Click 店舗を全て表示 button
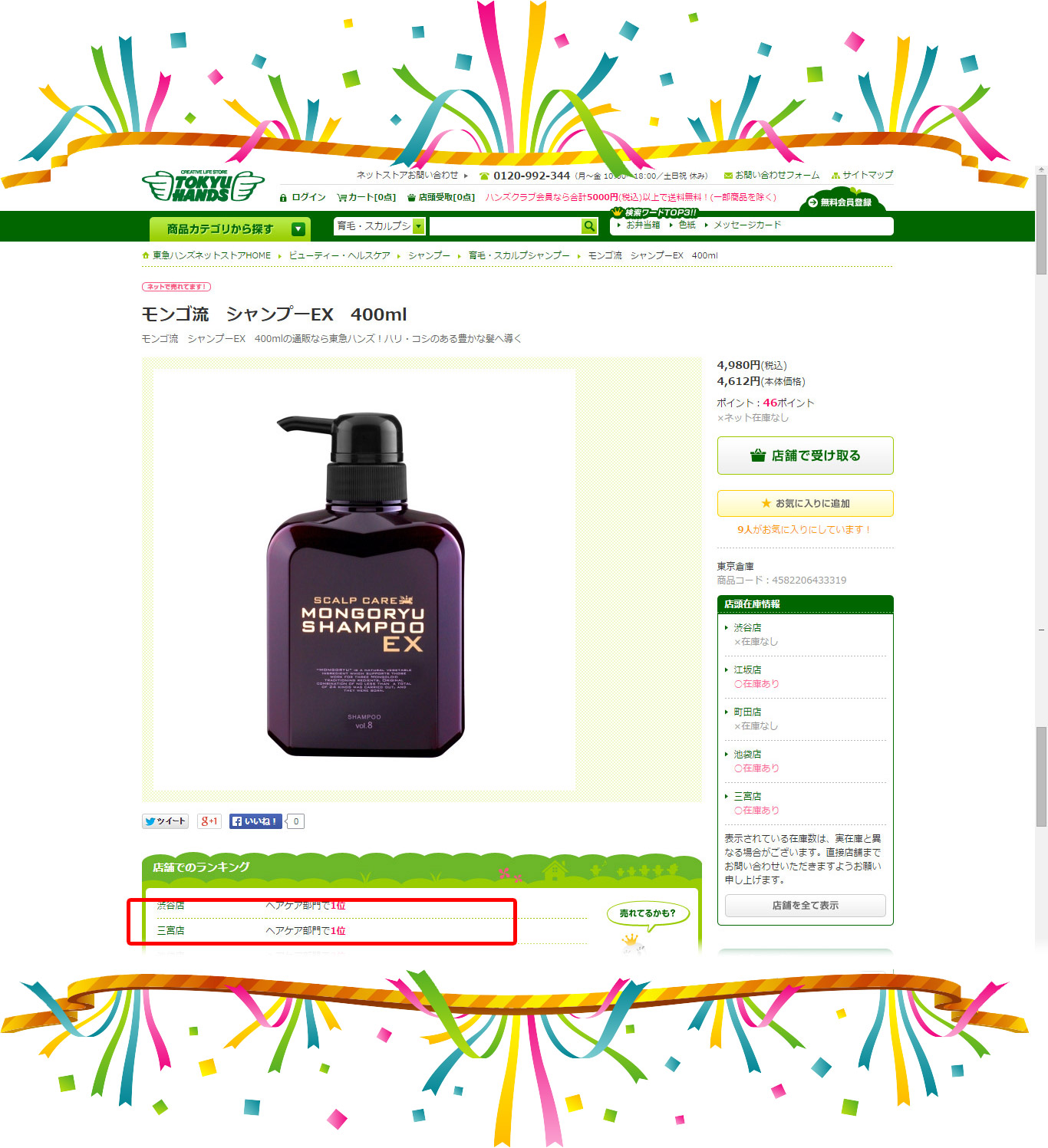 pyautogui.click(x=805, y=906)
